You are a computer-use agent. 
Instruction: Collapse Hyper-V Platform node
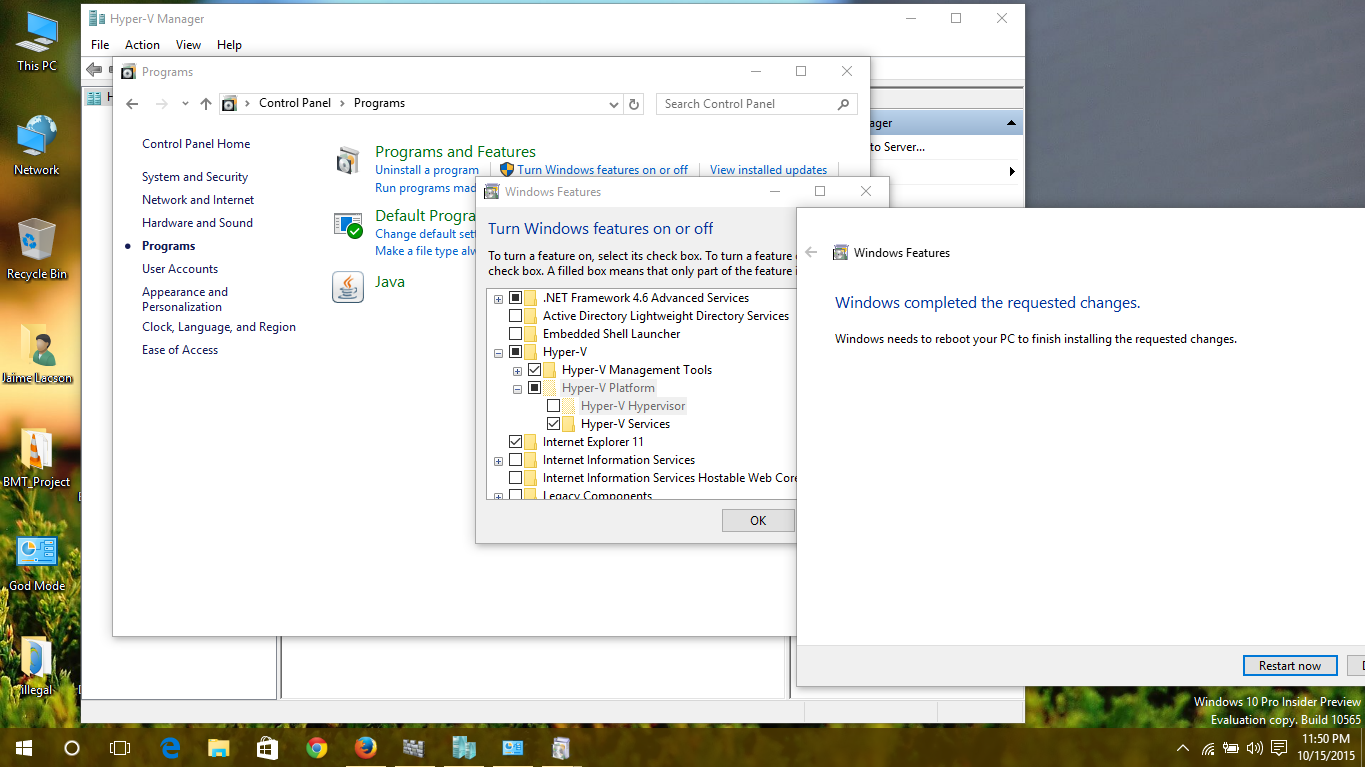click(517, 388)
